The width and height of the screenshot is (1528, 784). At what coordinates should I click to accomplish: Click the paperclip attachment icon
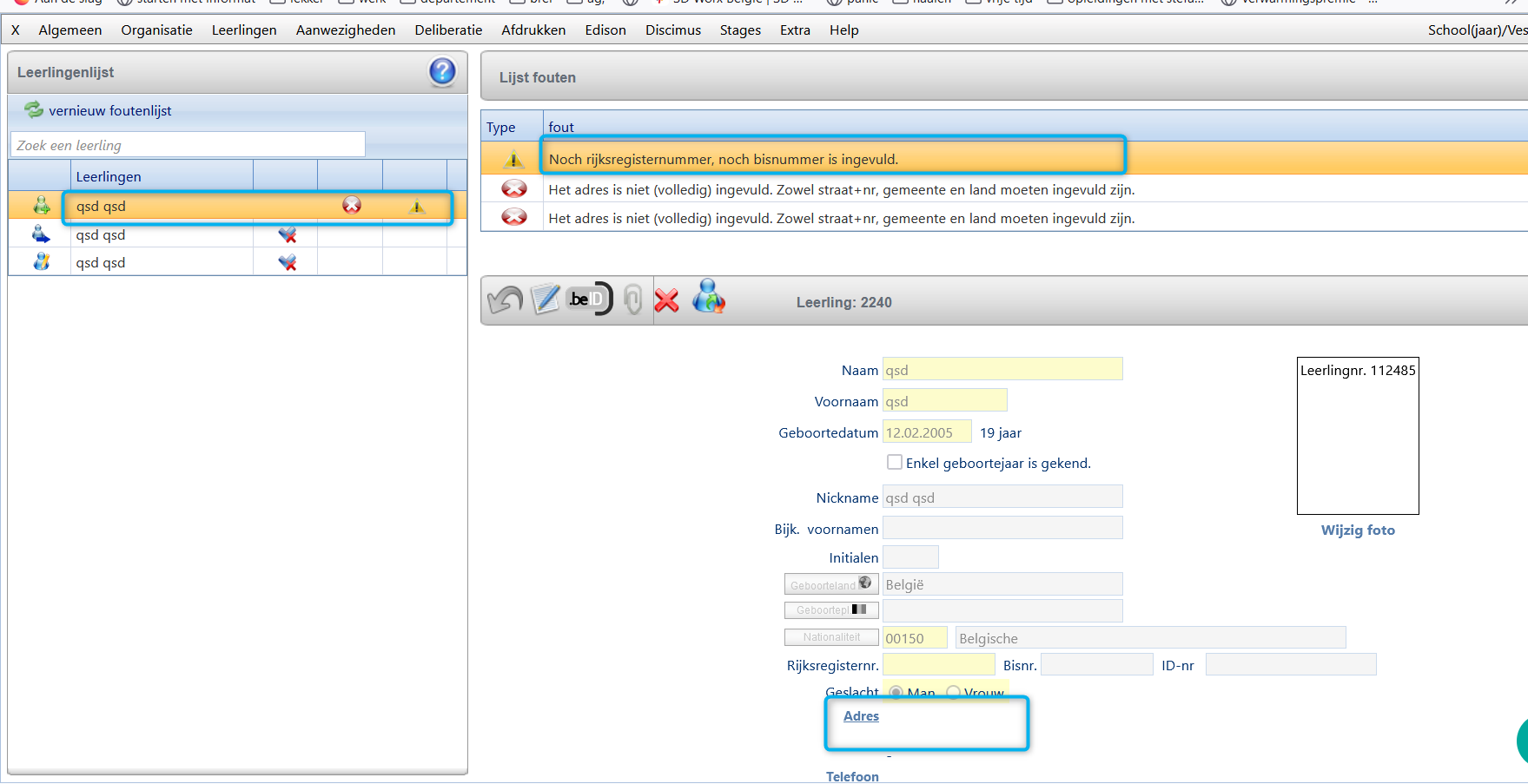point(632,300)
